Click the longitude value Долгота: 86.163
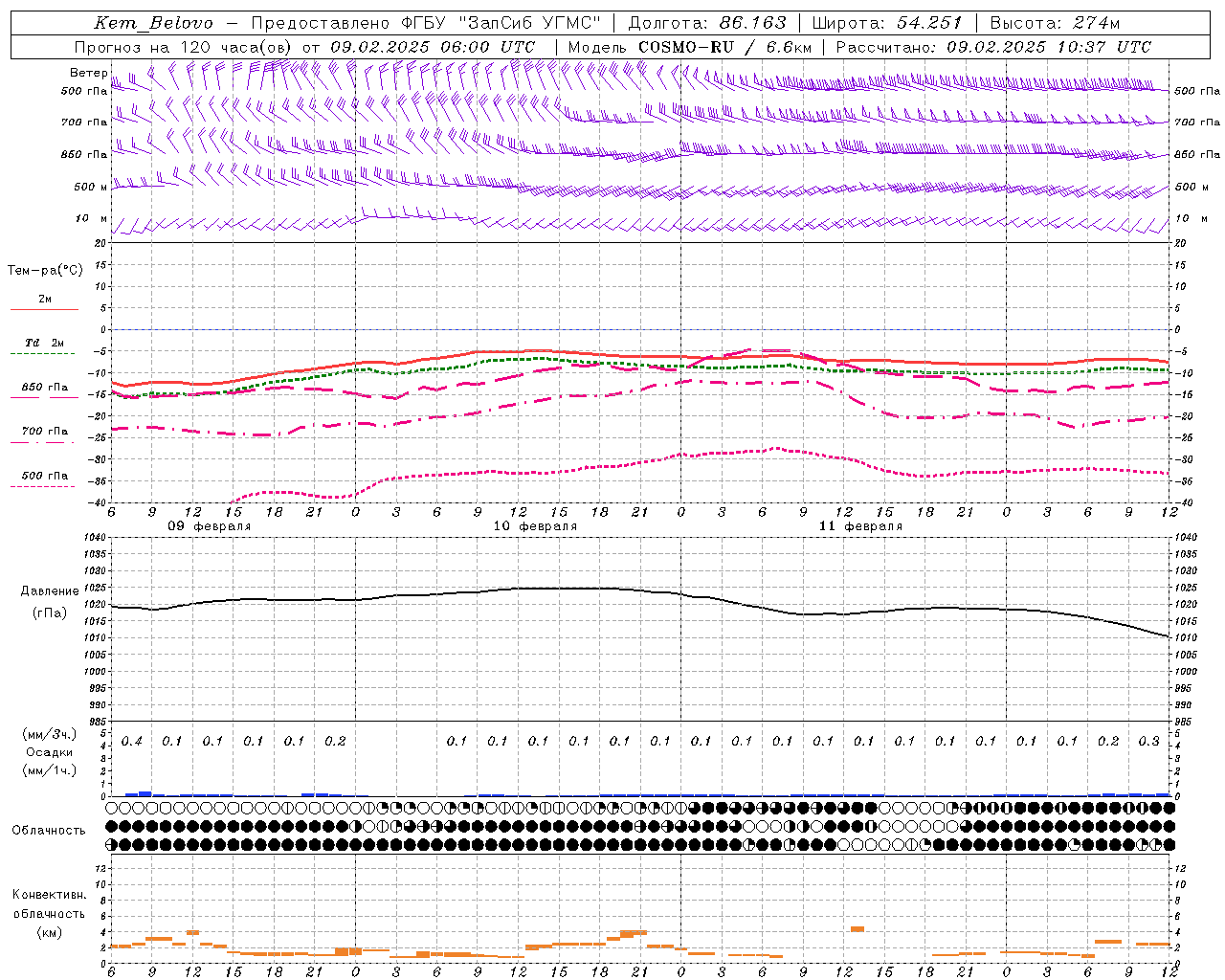The height and width of the screenshot is (980, 1225). click(707, 23)
